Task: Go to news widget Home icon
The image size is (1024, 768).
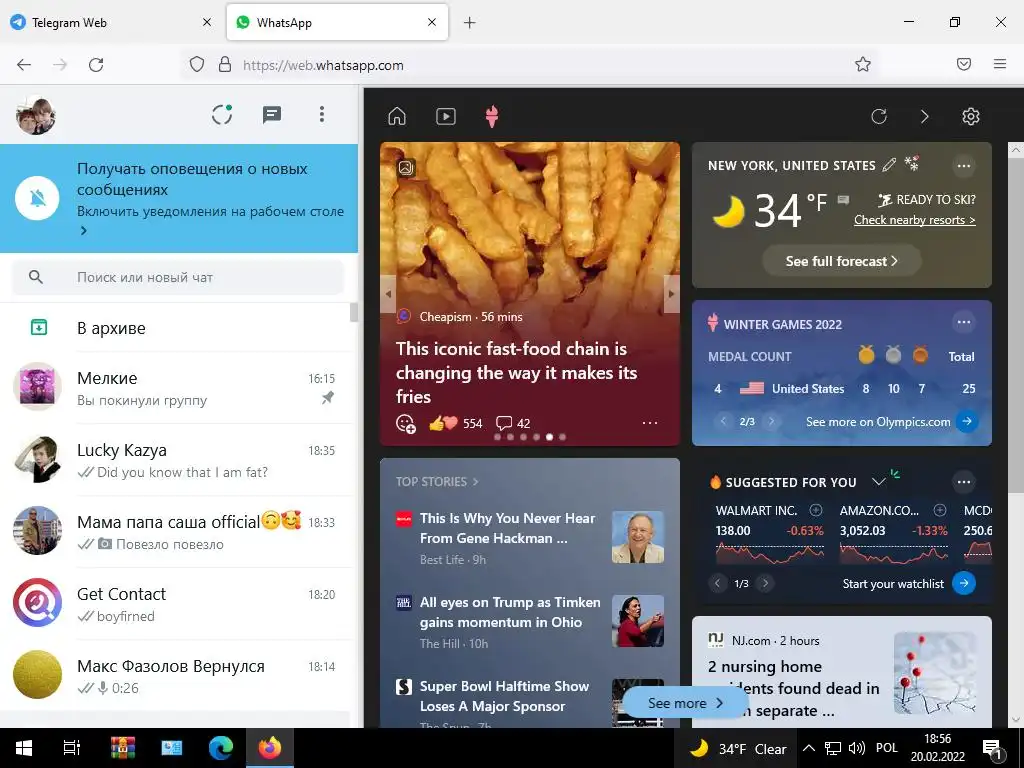Action: [x=396, y=116]
